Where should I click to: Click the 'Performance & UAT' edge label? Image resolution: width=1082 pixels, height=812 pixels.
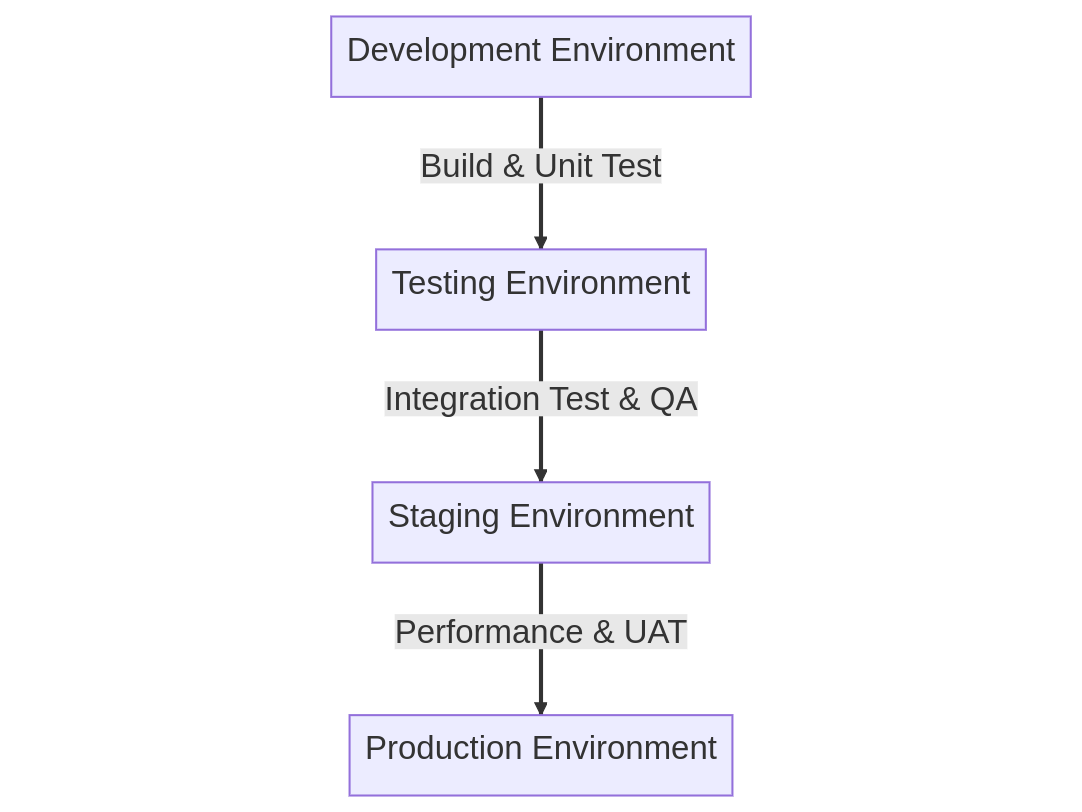540,632
